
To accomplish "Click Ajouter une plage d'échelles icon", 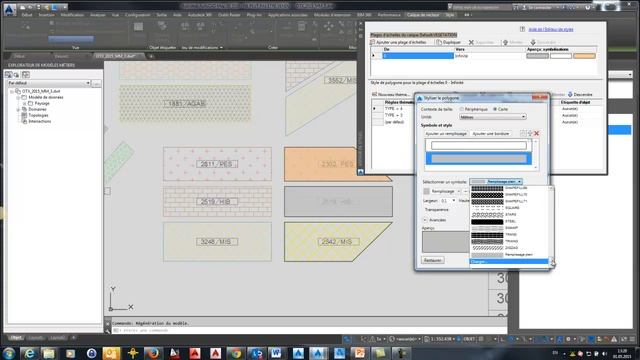I will [x=372, y=42].
